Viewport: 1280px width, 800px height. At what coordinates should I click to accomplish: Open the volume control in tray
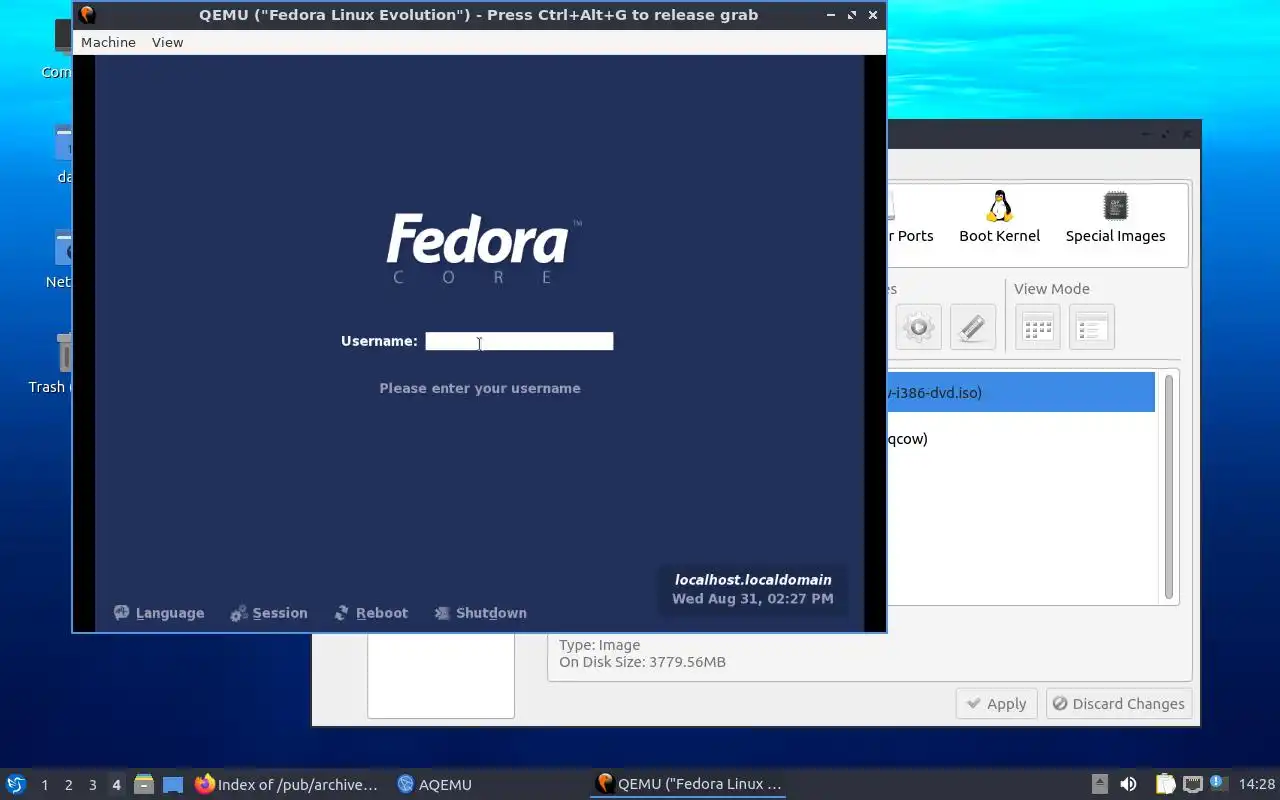(x=1128, y=784)
